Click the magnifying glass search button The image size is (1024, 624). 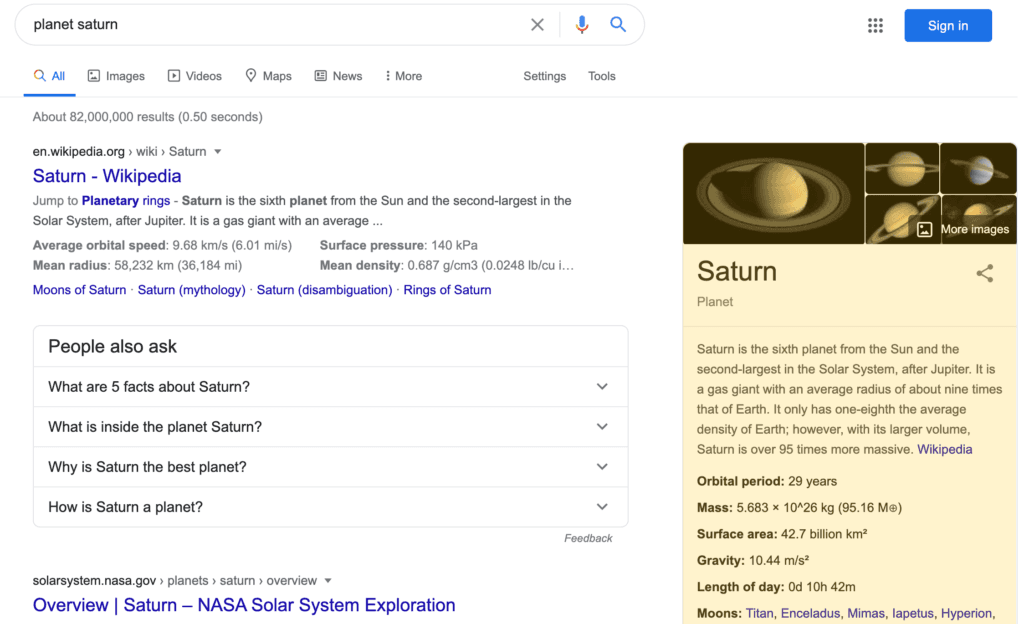coord(618,25)
